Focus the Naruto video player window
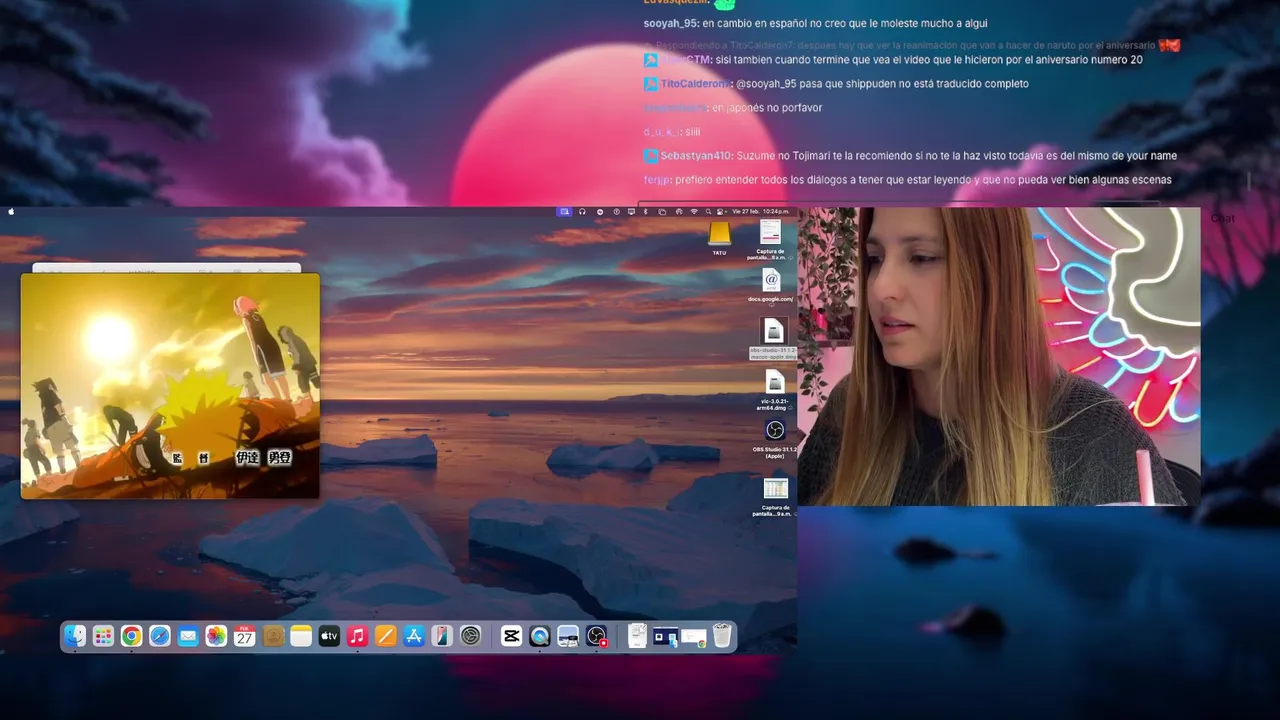The image size is (1280, 720). point(170,386)
